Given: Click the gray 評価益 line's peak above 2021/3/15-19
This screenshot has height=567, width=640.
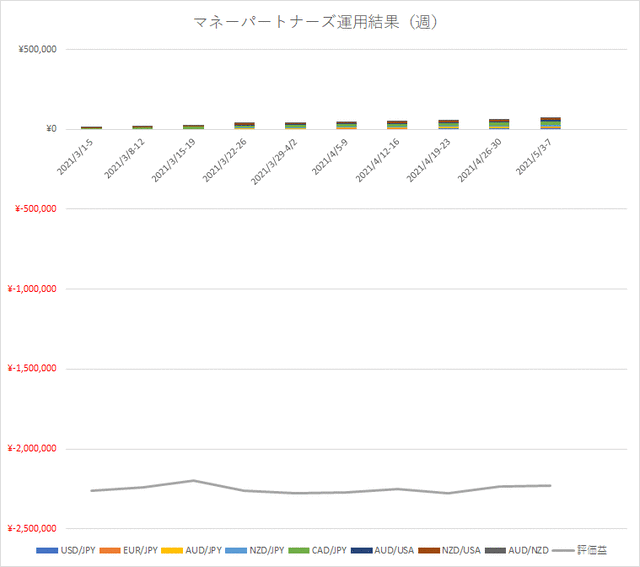Looking at the screenshot, I should coord(193,480).
